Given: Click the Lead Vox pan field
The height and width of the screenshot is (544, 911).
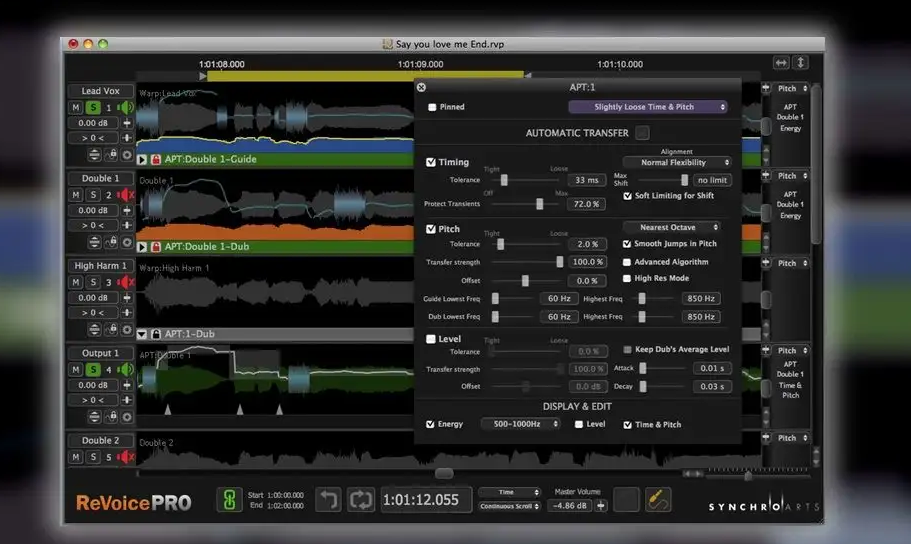Looking at the screenshot, I should point(93,138).
